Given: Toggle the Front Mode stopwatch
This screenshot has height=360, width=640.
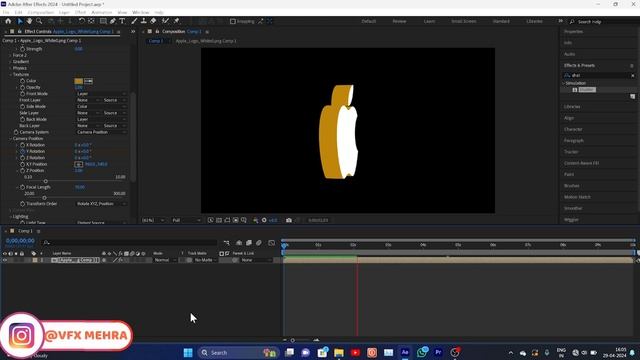Looking at the screenshot, I should point(22,94).
